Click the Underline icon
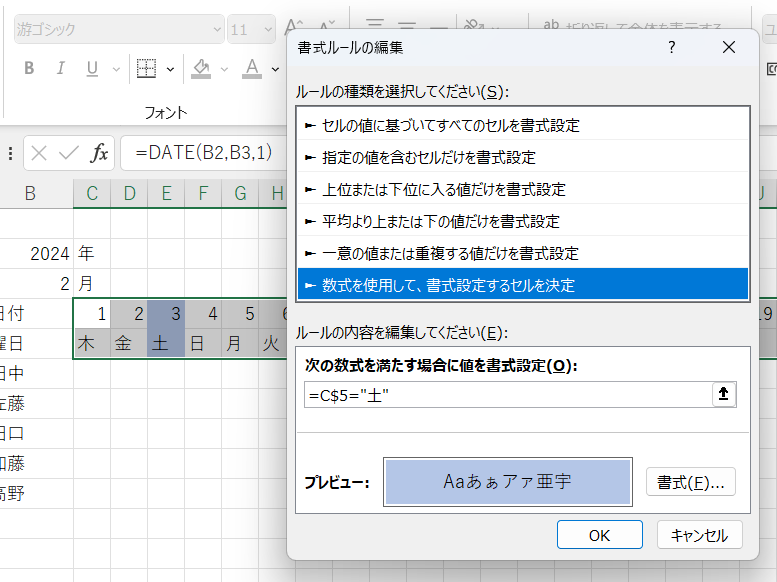The height and width of the screenshot is (582, 777). (x=92, y=69)
